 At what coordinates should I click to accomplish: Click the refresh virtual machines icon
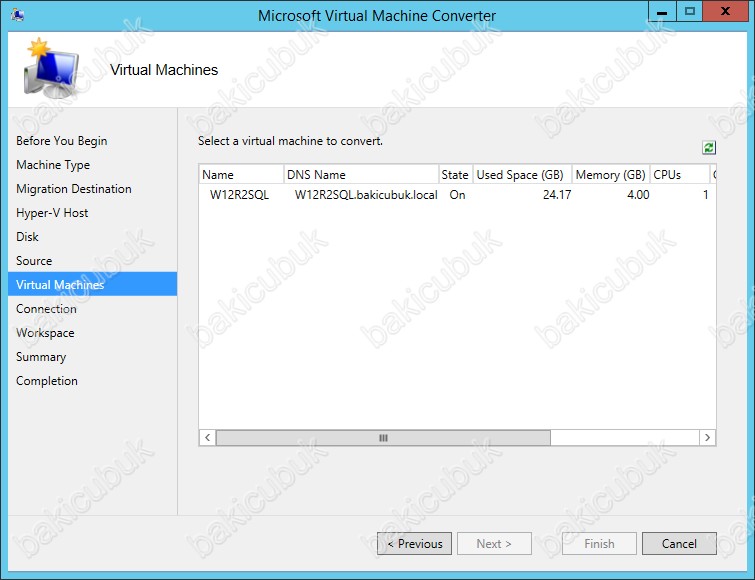pyautogui.click(x=709, y=148)
